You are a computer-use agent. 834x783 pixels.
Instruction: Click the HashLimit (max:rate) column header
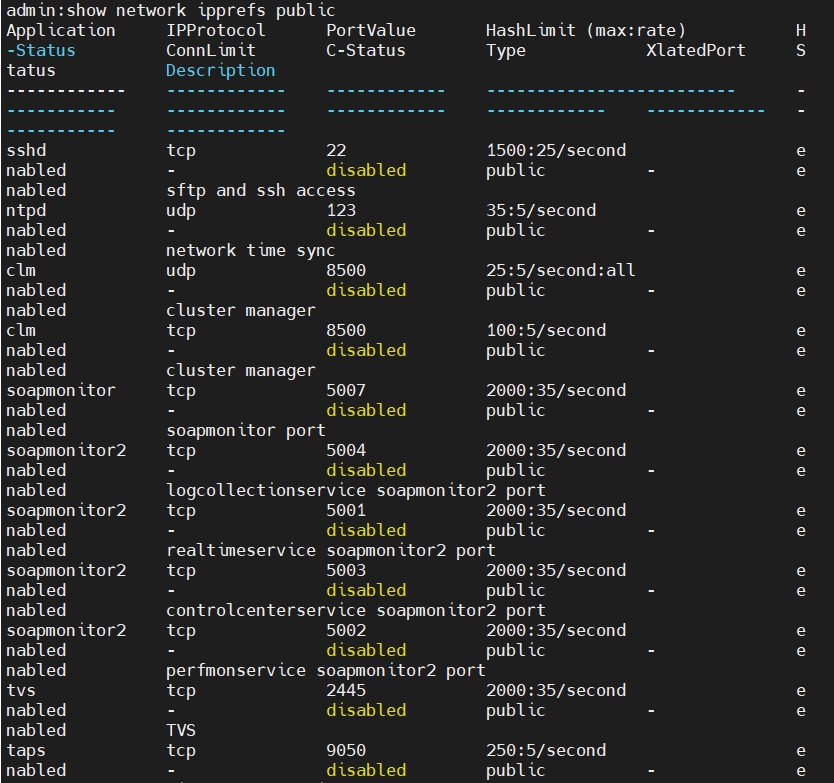click(585, 30)
